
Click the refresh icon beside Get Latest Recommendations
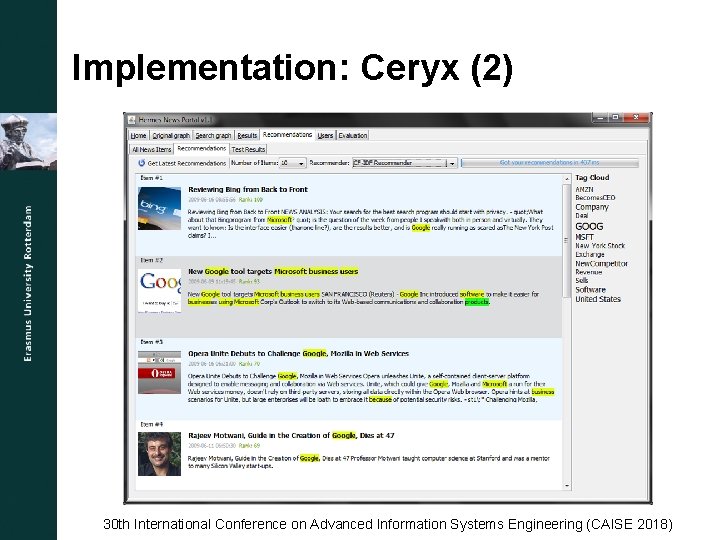[141, 163]
